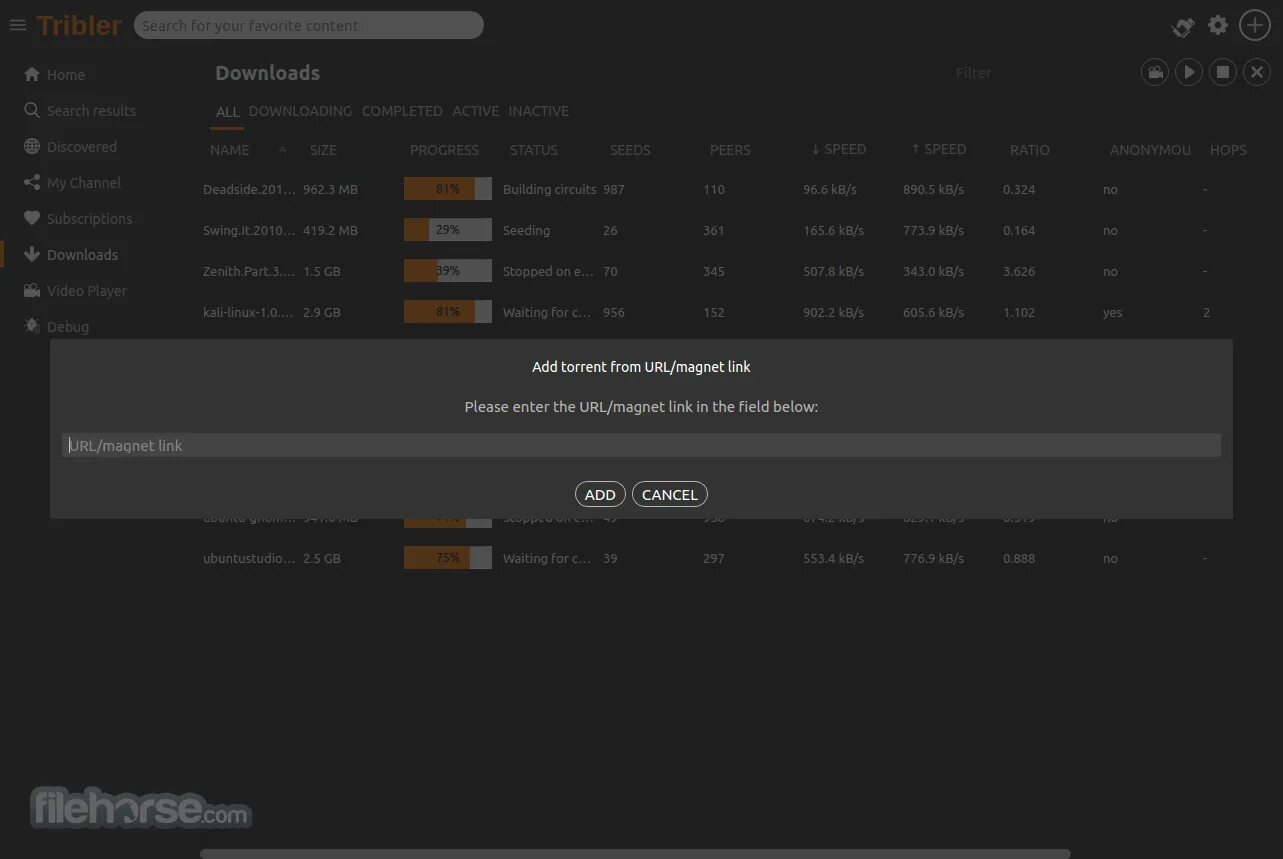Viewport: 1283px width, 859px height.
Task: Select the Deadside.201... download row name
Action: tap(249, 189)
